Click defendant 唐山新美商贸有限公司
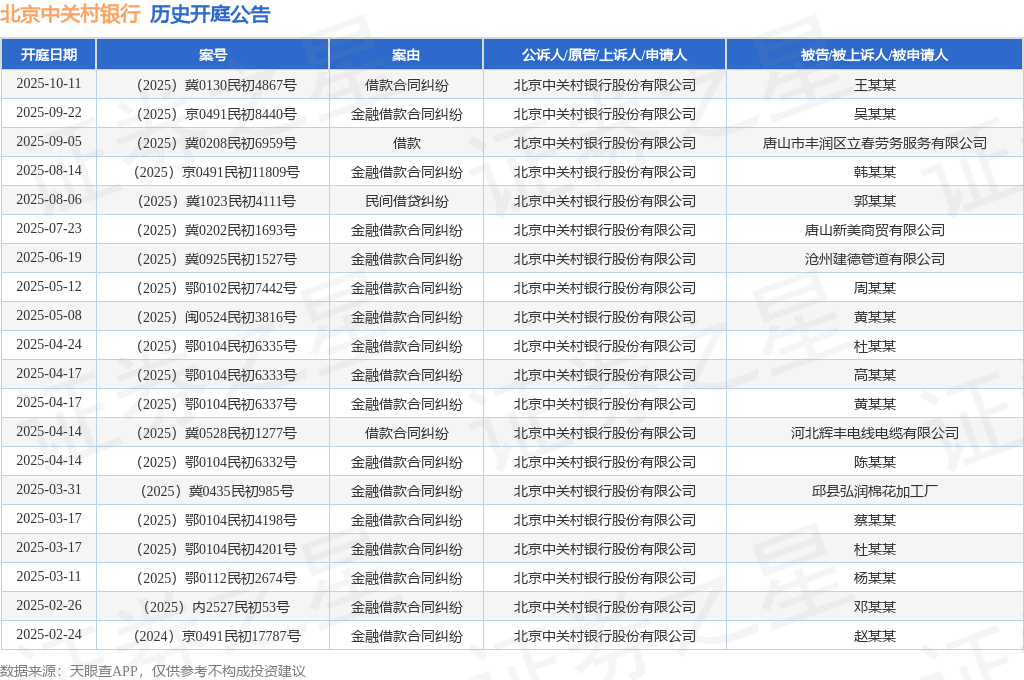 (x=874, y=230)
